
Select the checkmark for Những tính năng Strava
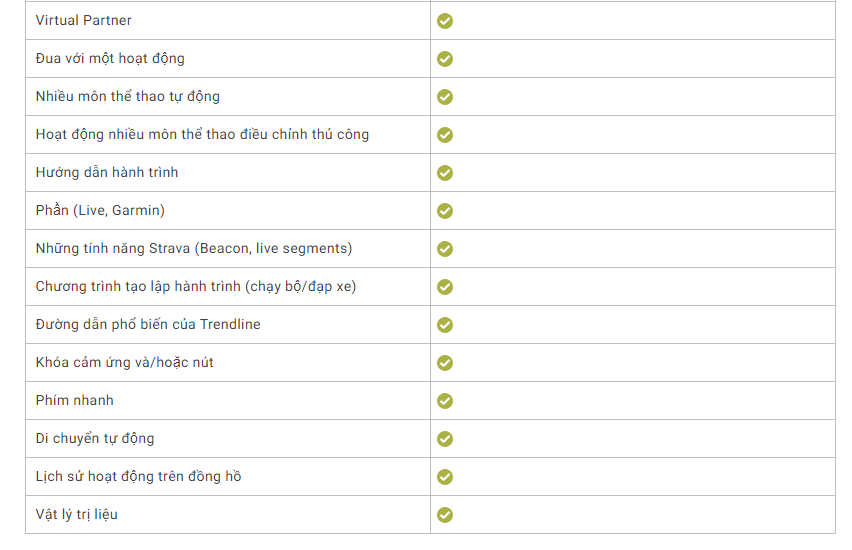coord(444,249)
